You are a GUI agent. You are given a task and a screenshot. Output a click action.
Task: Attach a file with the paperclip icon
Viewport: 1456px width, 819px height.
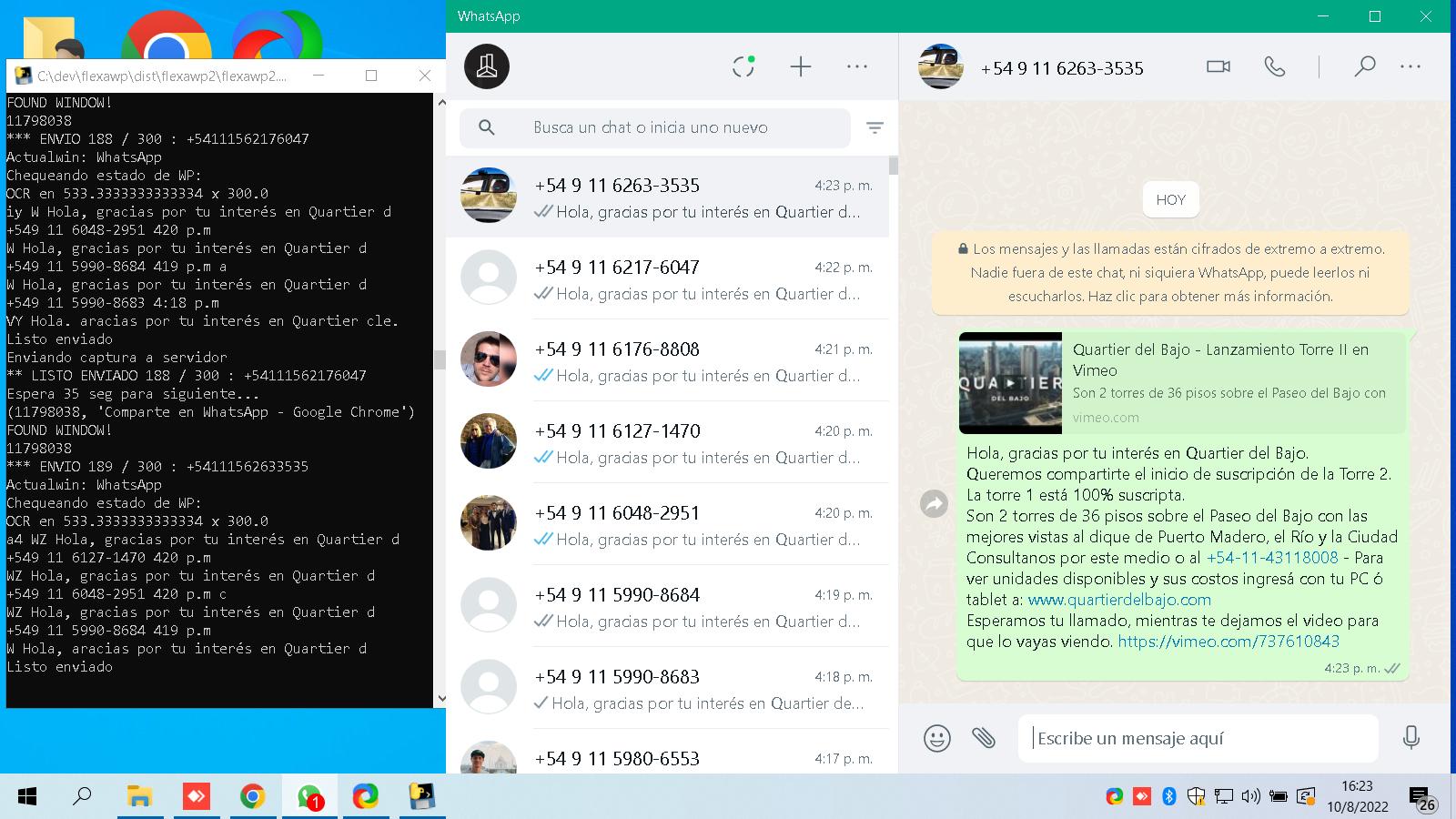click(984, 738)
